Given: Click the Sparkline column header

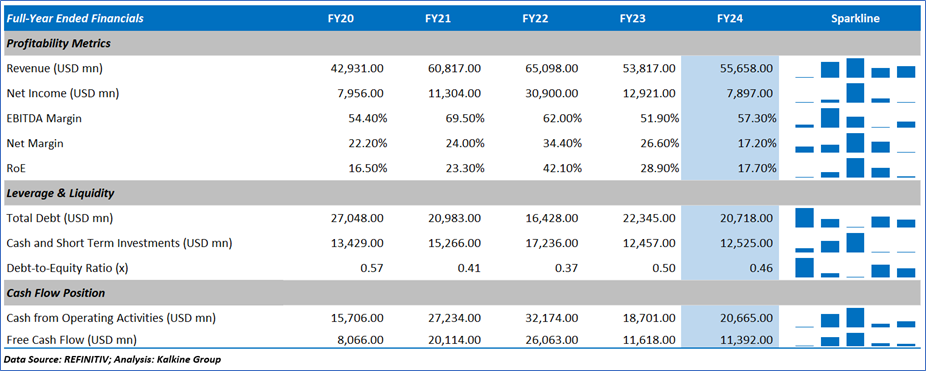Looking at the screenshot, I should pyautogui.click(x=855, y=18).
